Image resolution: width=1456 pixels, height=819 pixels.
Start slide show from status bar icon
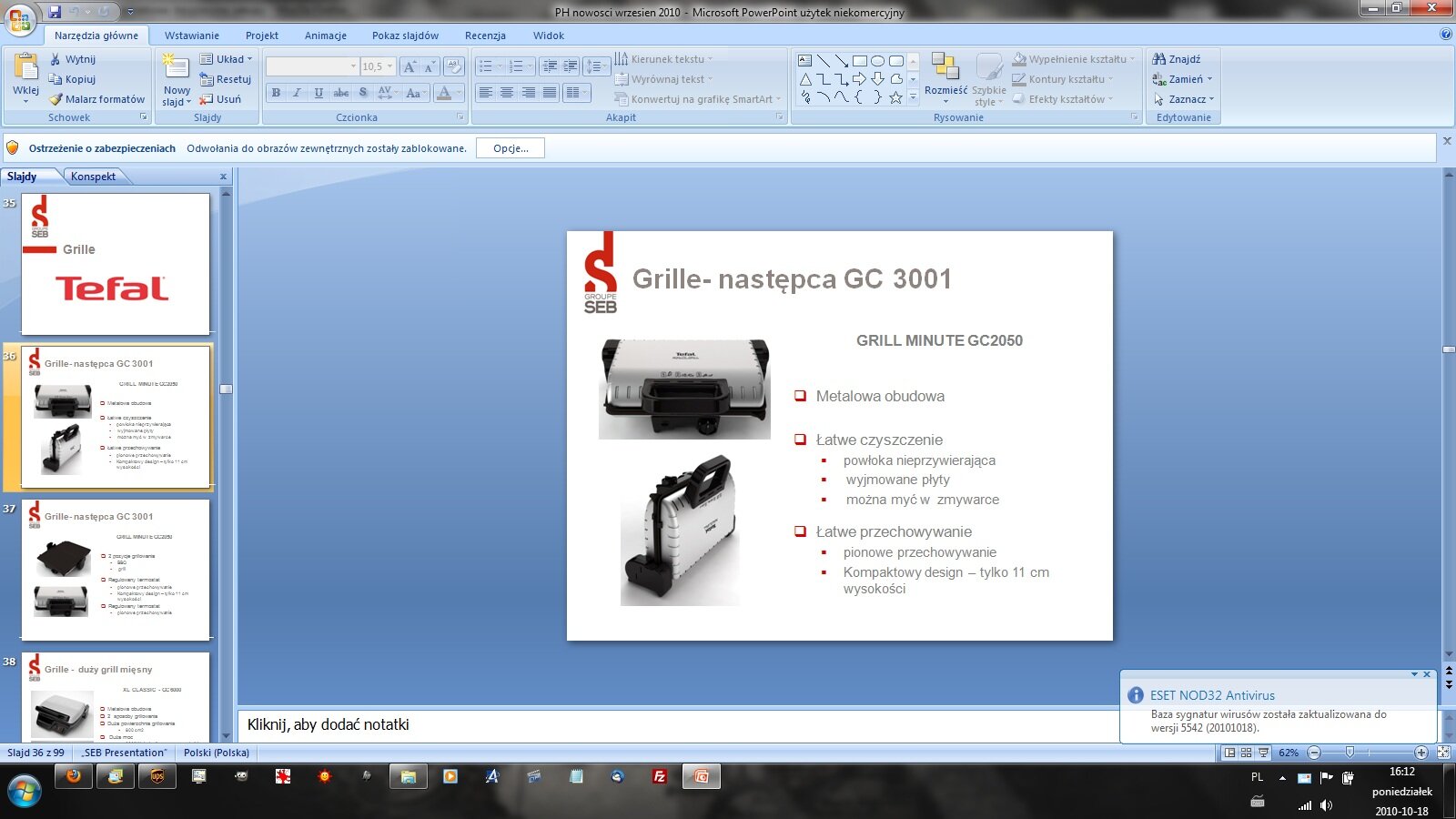click(x=1263, y=753)
